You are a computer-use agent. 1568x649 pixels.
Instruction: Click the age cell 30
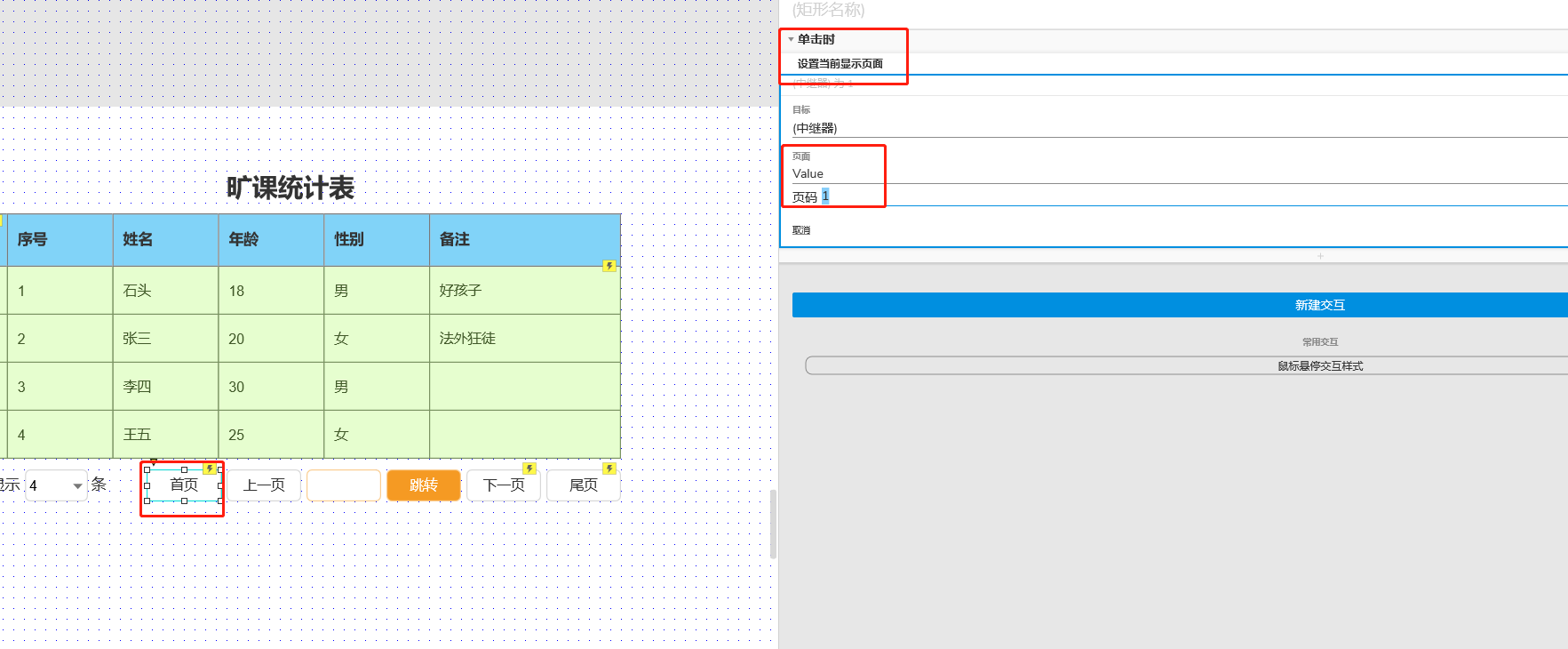271,387
